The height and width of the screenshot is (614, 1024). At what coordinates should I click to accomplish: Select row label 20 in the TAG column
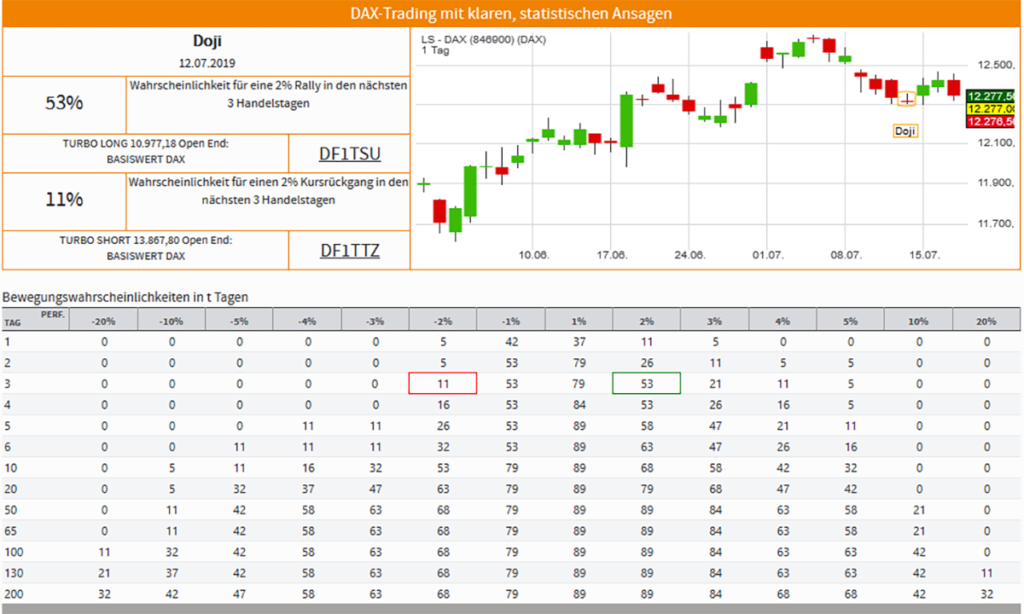point(10,489)
